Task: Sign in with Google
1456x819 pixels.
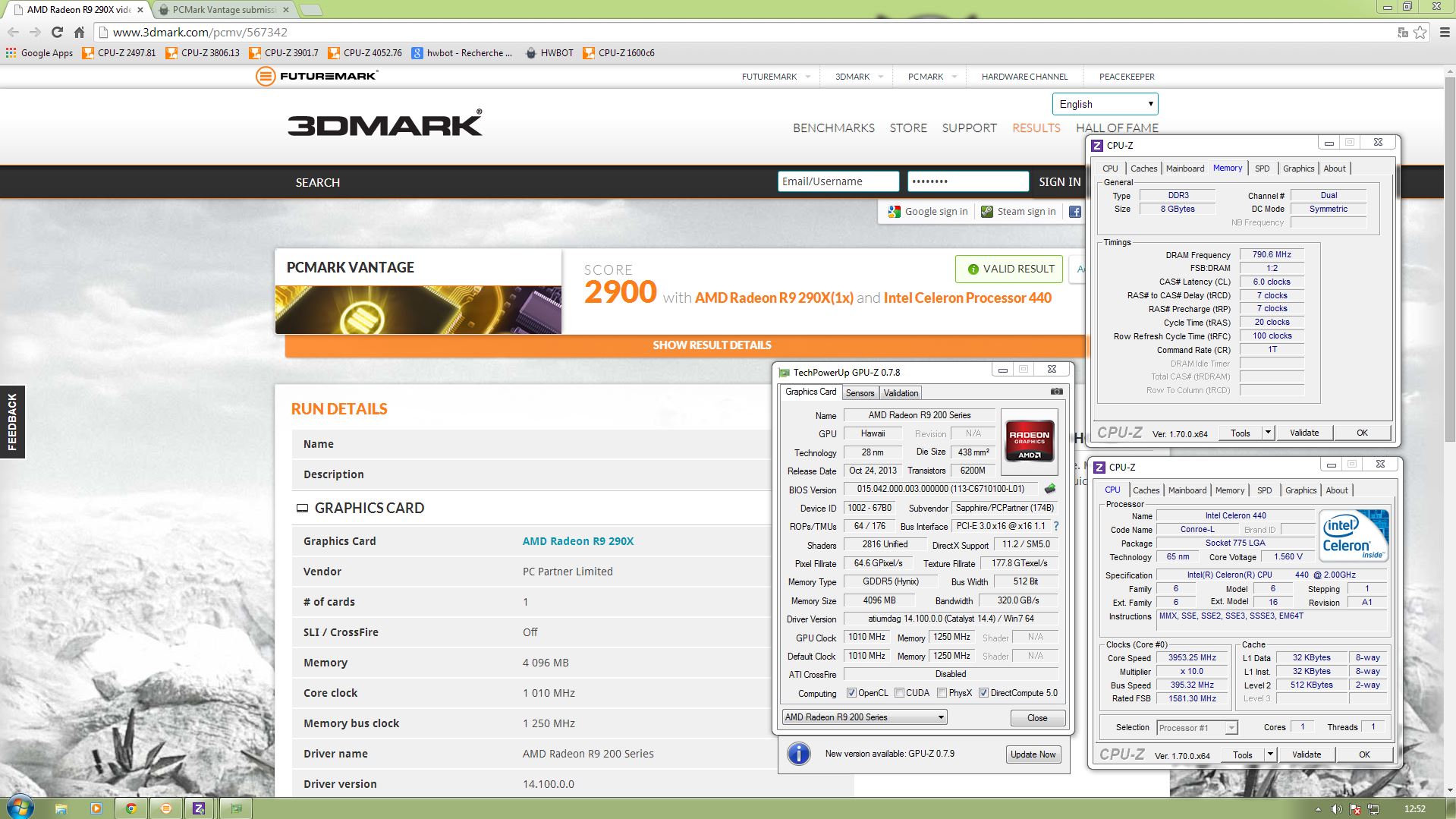Action: (x=928, y=212)
